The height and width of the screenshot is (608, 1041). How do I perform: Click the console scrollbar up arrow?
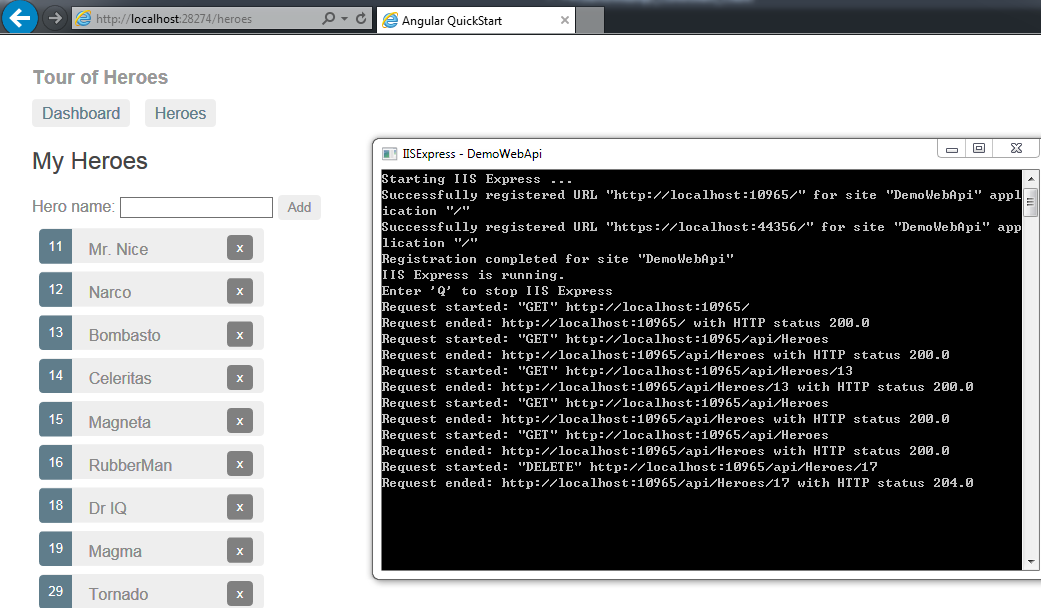click(x=1030, y=179)
